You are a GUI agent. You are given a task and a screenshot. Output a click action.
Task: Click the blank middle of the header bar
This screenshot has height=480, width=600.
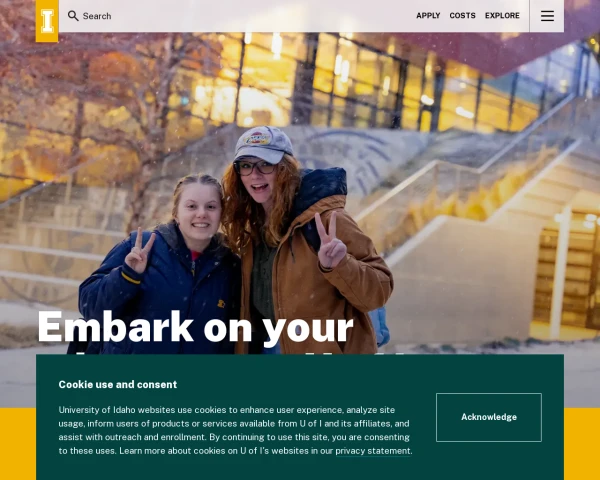coord(264,16)
